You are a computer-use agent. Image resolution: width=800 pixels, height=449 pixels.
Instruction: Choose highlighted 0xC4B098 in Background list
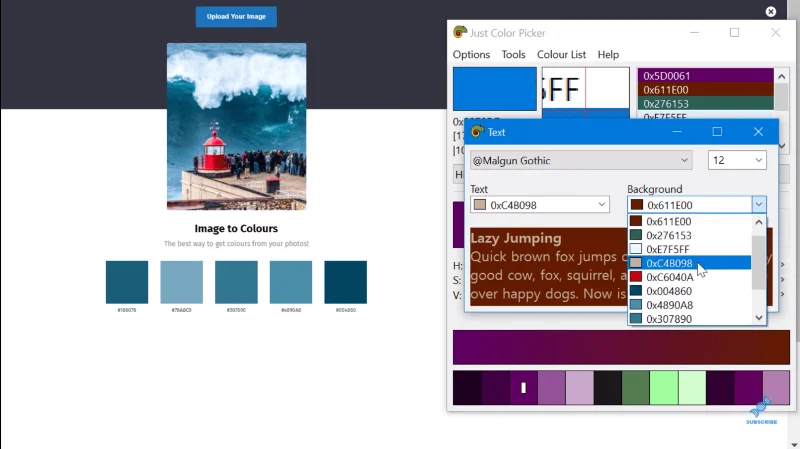coord(690,263)
